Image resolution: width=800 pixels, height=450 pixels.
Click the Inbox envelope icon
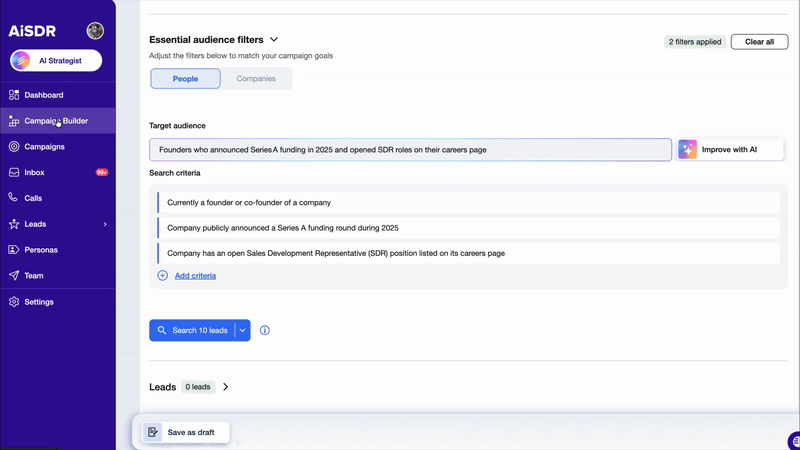[14, 173]
